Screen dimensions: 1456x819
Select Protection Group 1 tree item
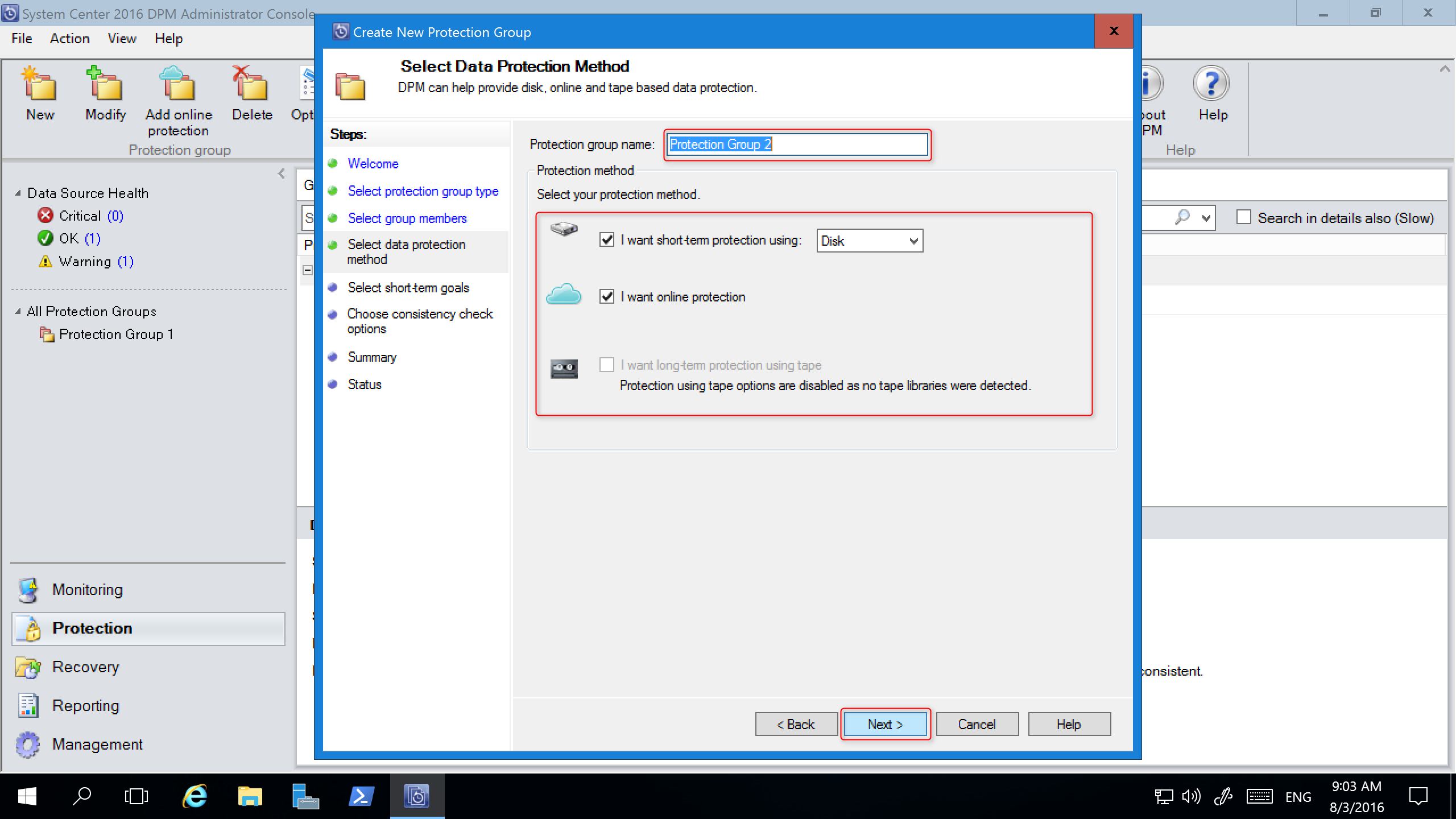pos(117,334)
